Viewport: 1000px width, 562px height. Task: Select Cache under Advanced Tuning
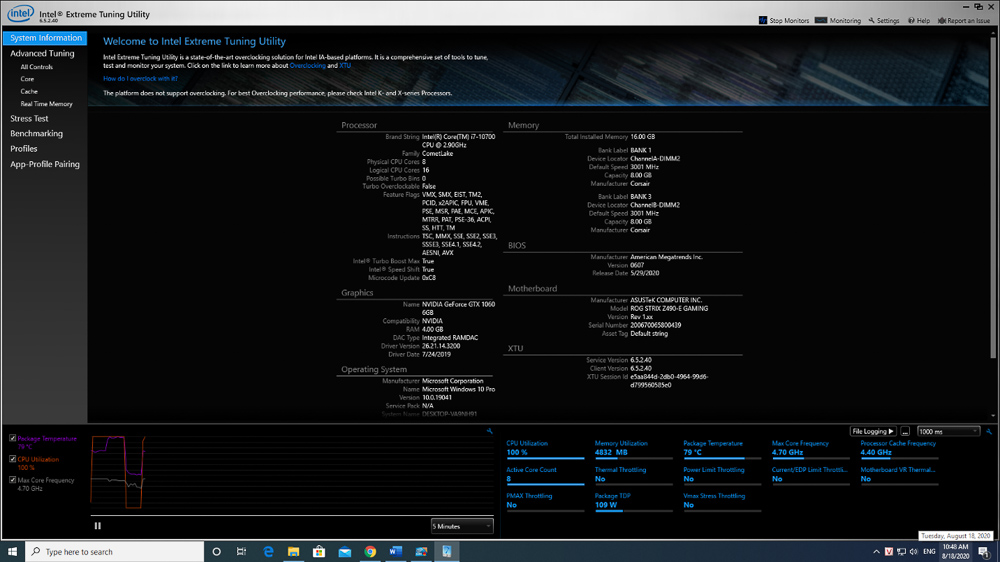[x=29, y=91]
